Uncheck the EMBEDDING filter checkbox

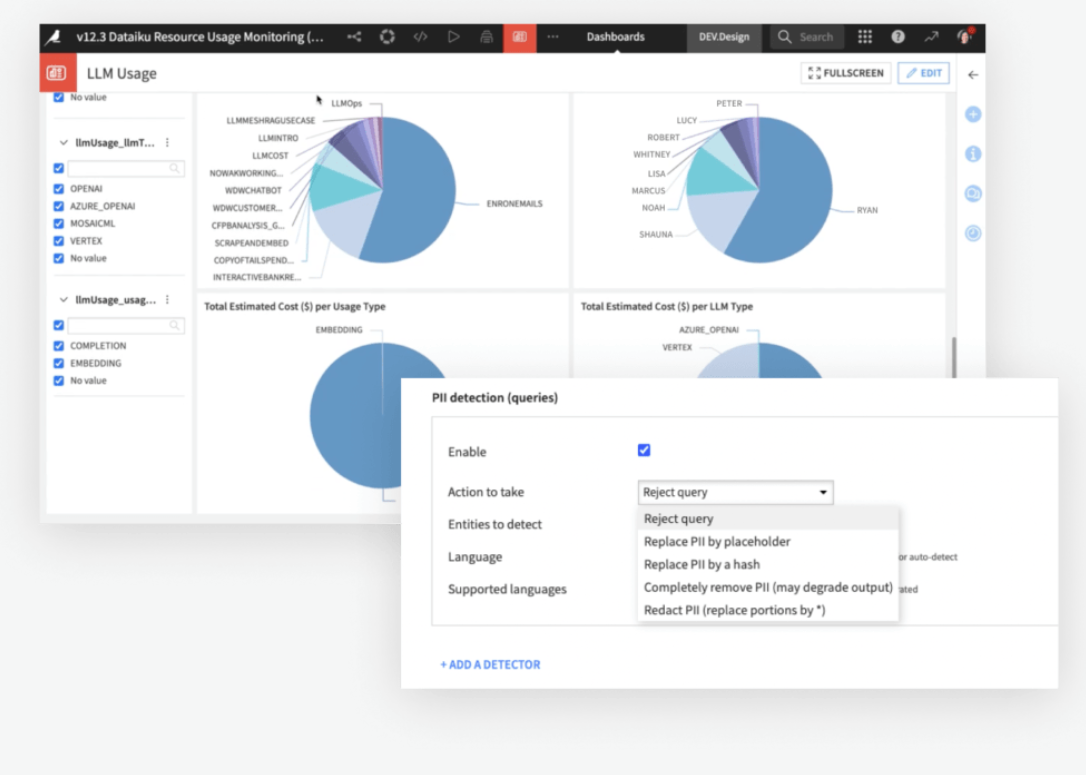click(x=59, y=363)
